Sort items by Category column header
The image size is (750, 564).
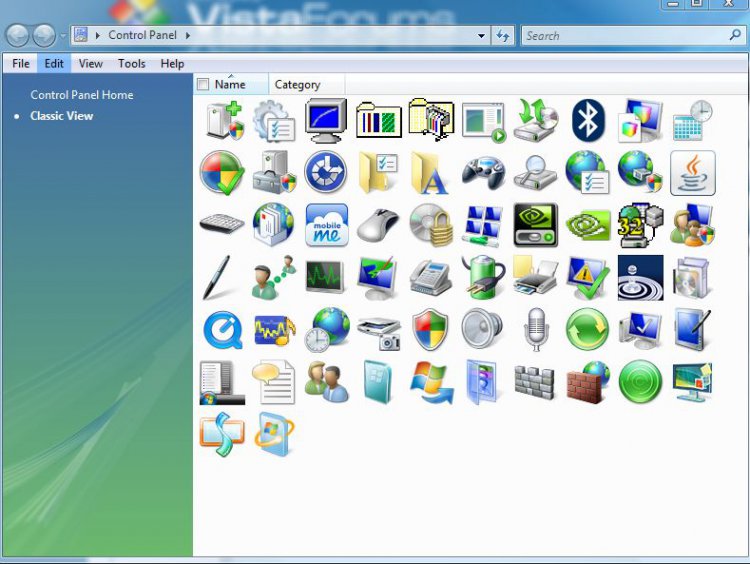[x=306, y=85]
